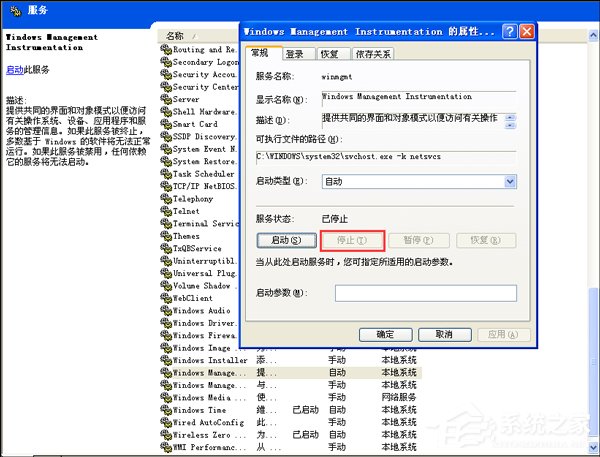Click the Secondary Logon service icon

coord(166,62)
